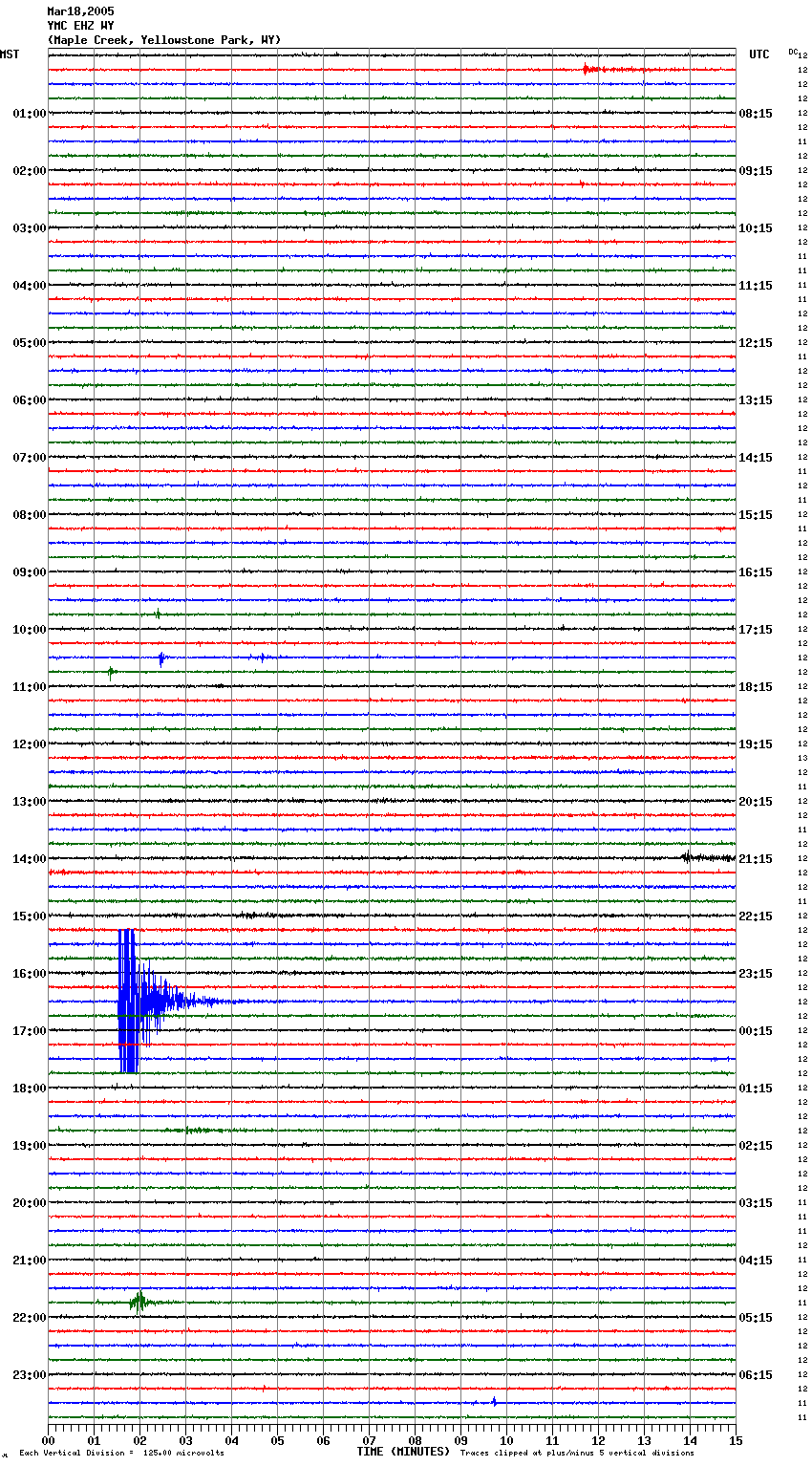Screen dimensions: 812x1466
Task: Click the 02:15 UTC row label
Action: point(756,1146)
